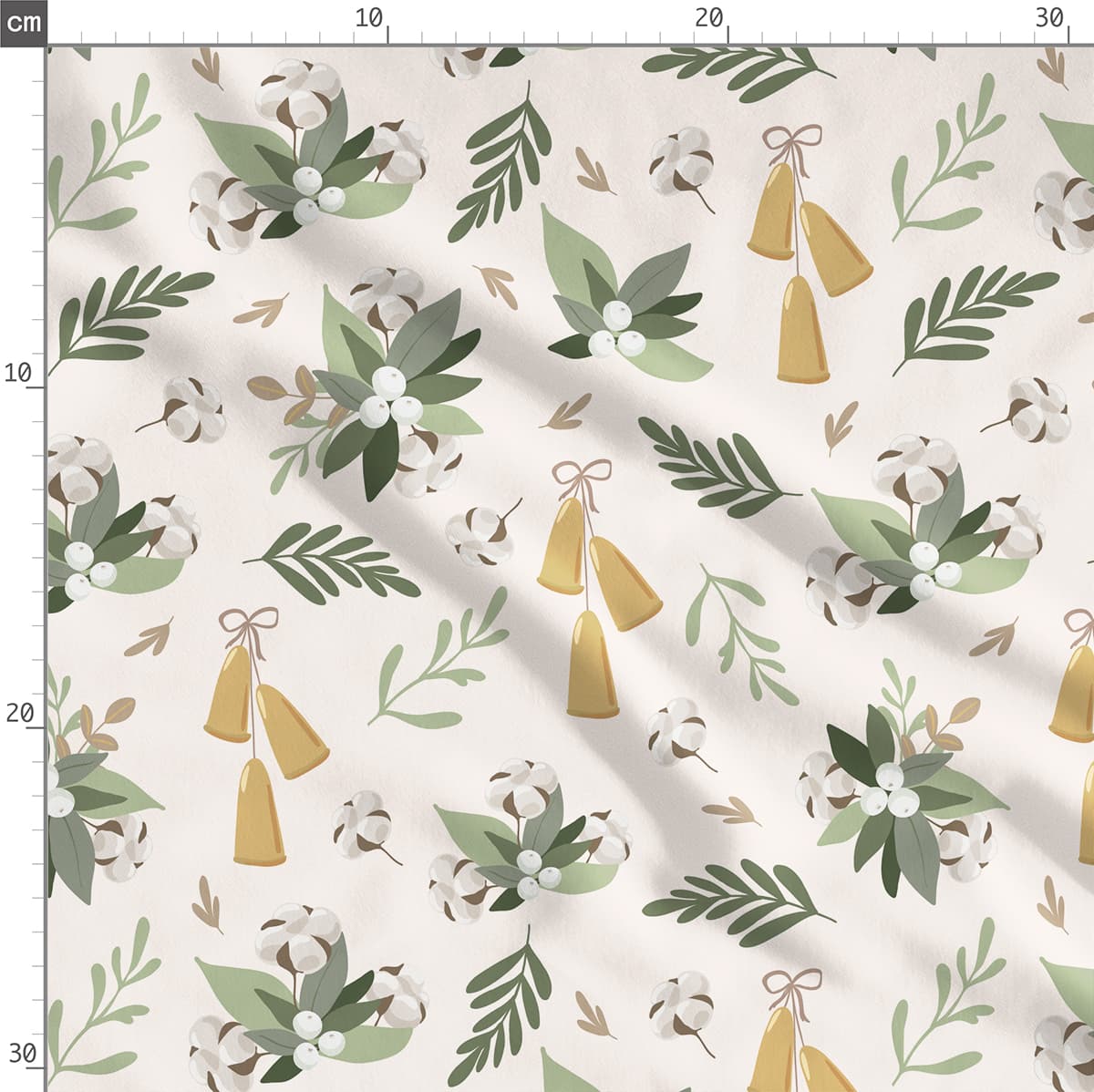Screen dimensions: 1094x1092
Task: Click the 20 mark on the vertical ruler
Action: coord(19,713)
